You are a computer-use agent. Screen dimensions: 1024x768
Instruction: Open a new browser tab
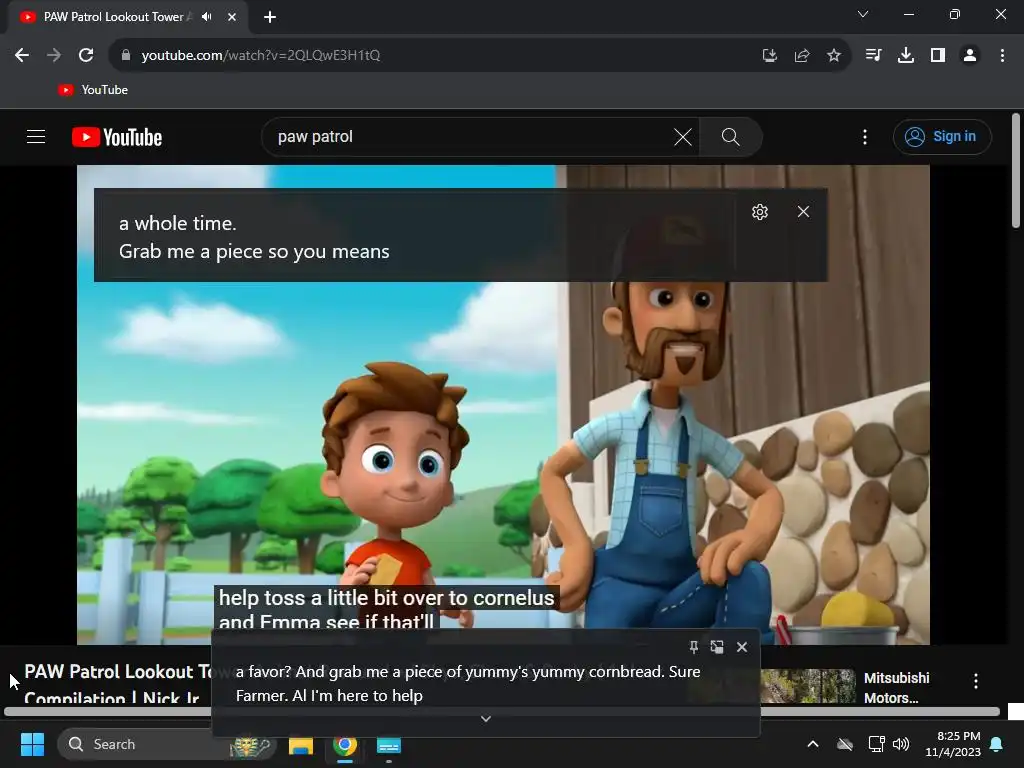pyautogui.click(x=270, y=17)
